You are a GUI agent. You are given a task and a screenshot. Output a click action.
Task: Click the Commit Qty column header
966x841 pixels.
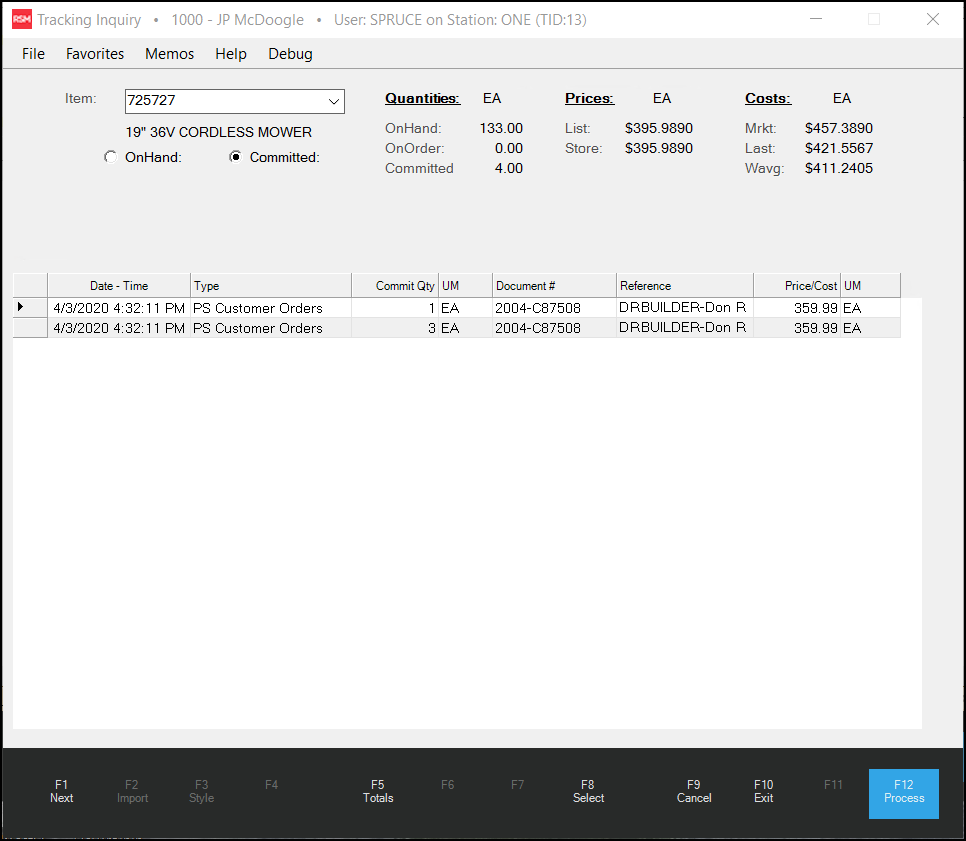pos(395,286)
